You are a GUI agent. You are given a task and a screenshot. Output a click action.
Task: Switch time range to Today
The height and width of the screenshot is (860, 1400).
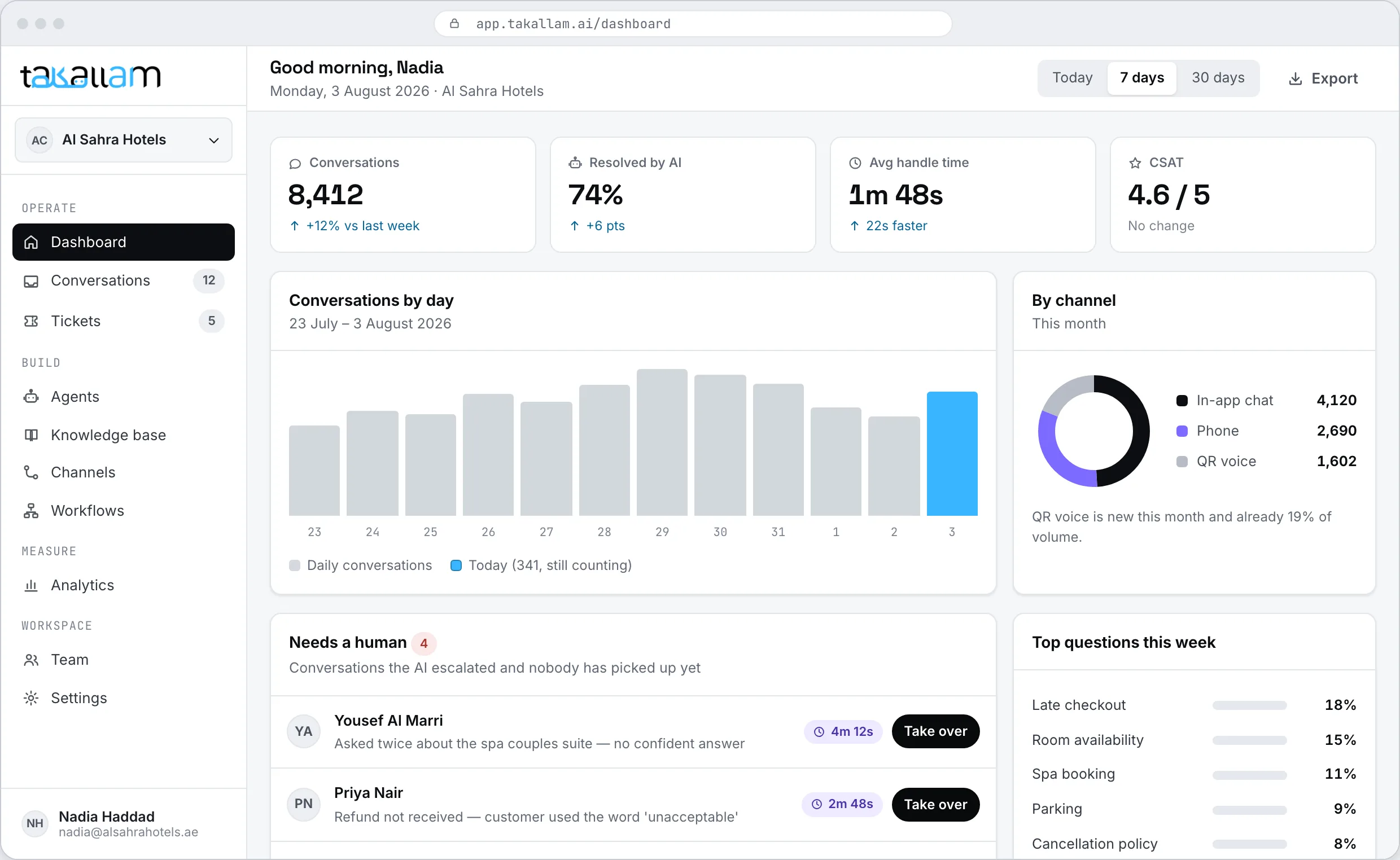[1073, 78]
